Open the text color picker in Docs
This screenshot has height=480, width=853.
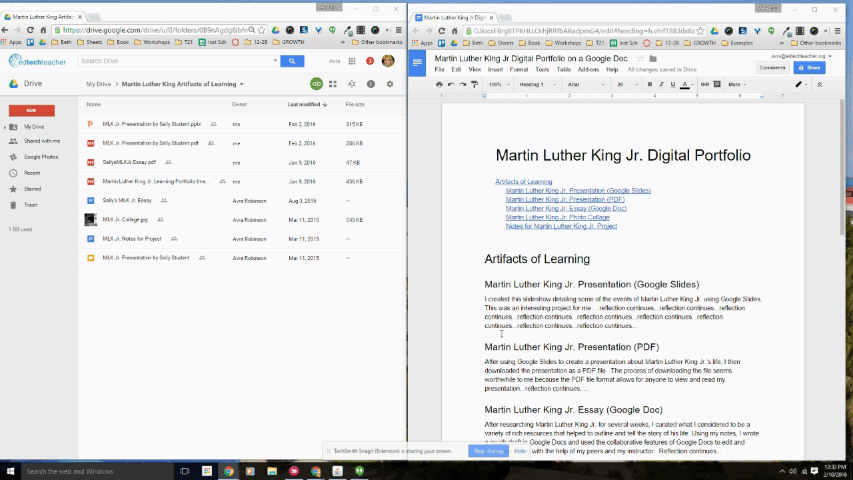[x=685, y=84]
